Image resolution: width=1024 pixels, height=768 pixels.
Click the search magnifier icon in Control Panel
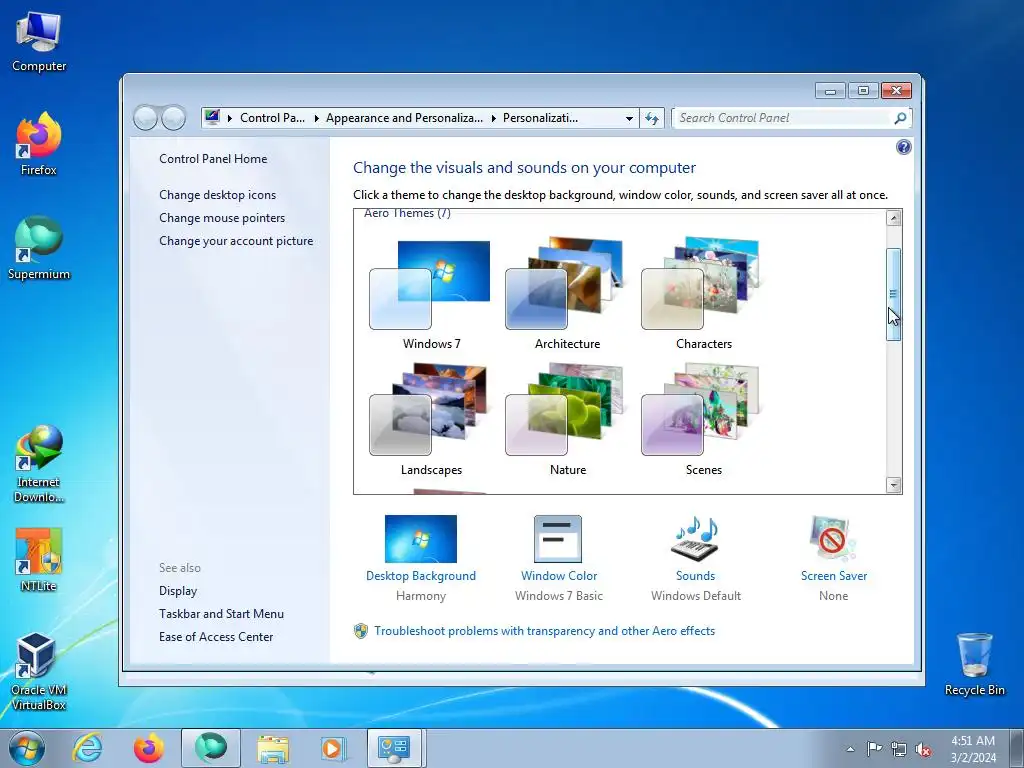click(x=900, y=118)
